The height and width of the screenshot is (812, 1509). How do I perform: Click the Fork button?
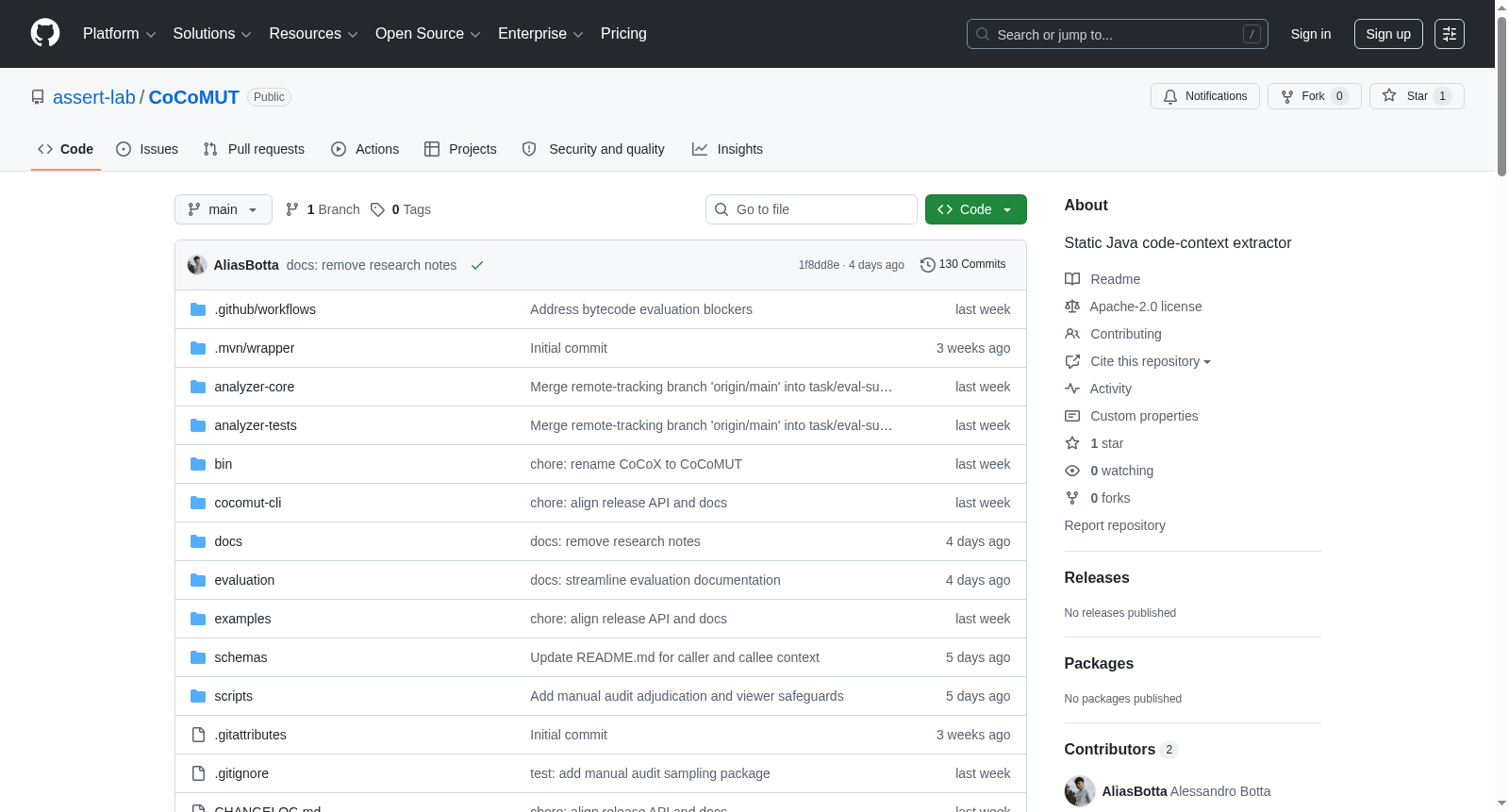pos(1314,96)
